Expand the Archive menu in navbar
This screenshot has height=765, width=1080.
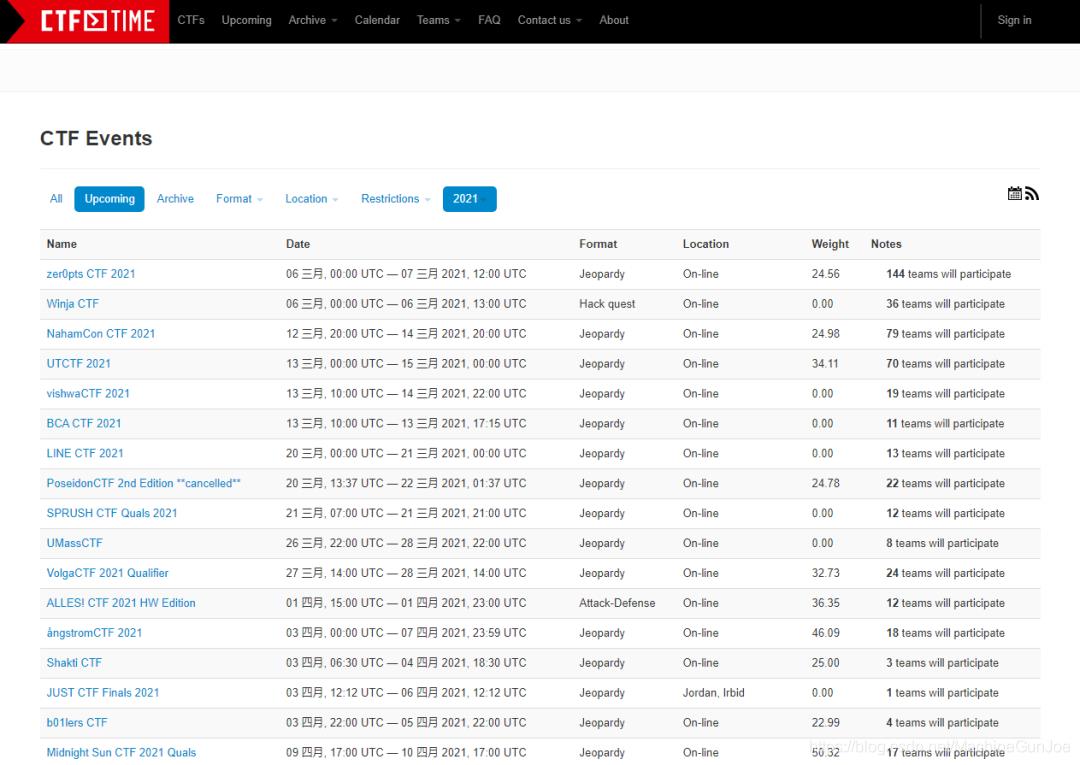tap(312, 20)
